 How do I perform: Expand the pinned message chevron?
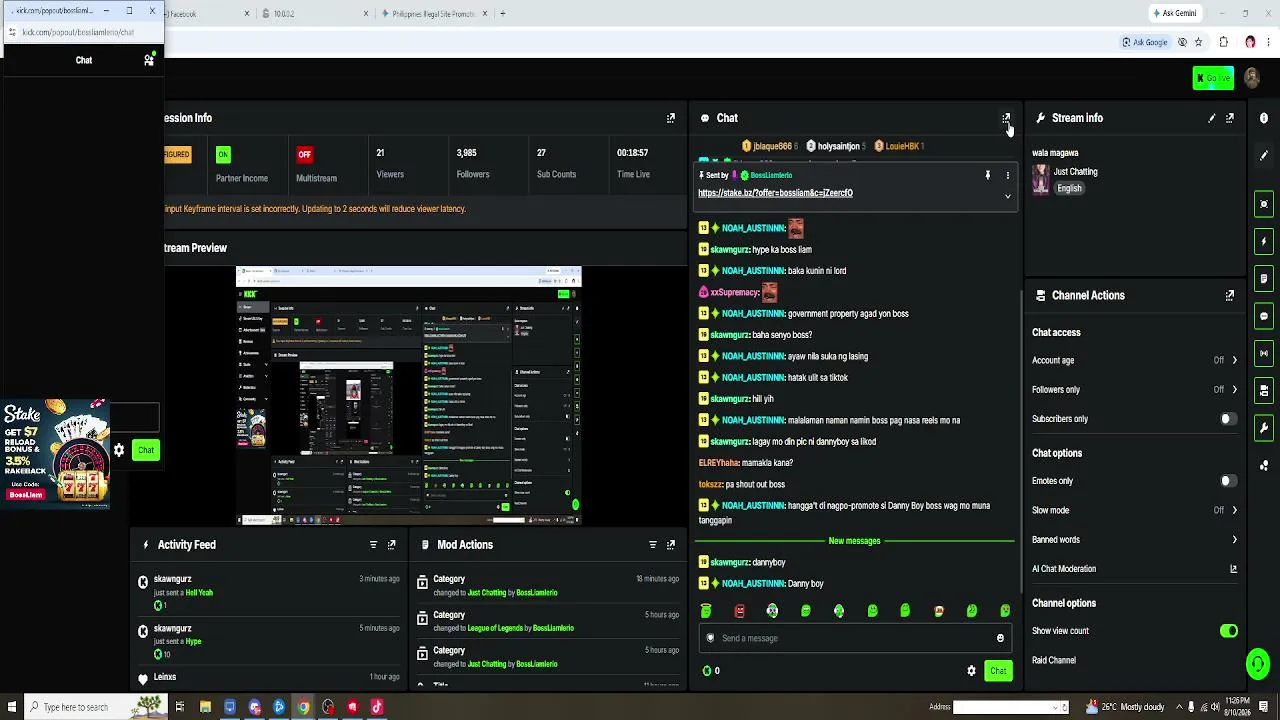click(x=1007, y=196)
